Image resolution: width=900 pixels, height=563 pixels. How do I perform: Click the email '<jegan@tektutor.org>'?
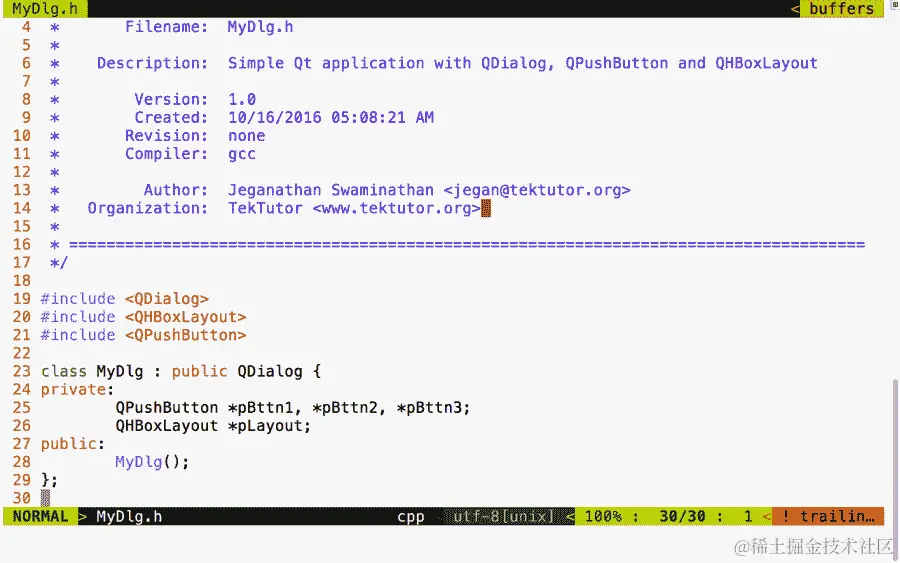[x=537, y=190]
